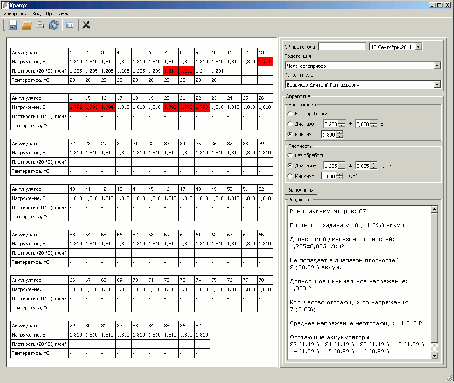Click the up arrow of the results text box scrollbar
This screenshot has width=454, height=383.
pos(434,209)
